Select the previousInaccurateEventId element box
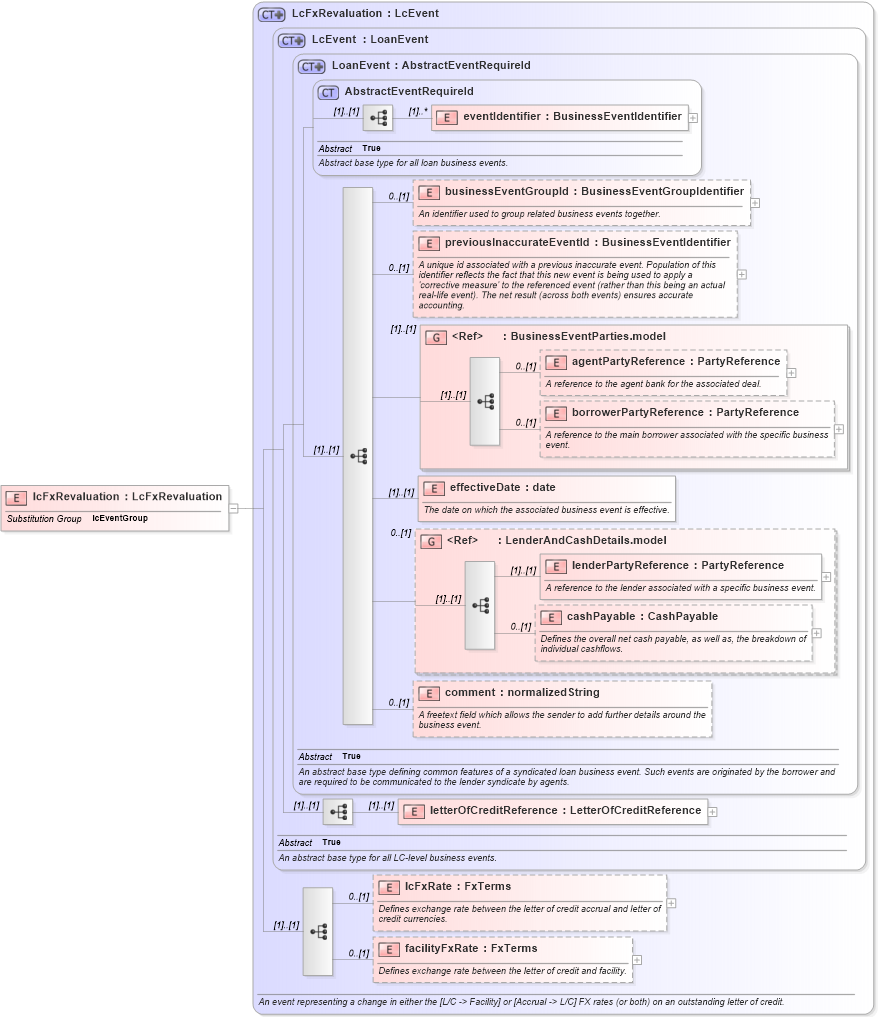 575,243
